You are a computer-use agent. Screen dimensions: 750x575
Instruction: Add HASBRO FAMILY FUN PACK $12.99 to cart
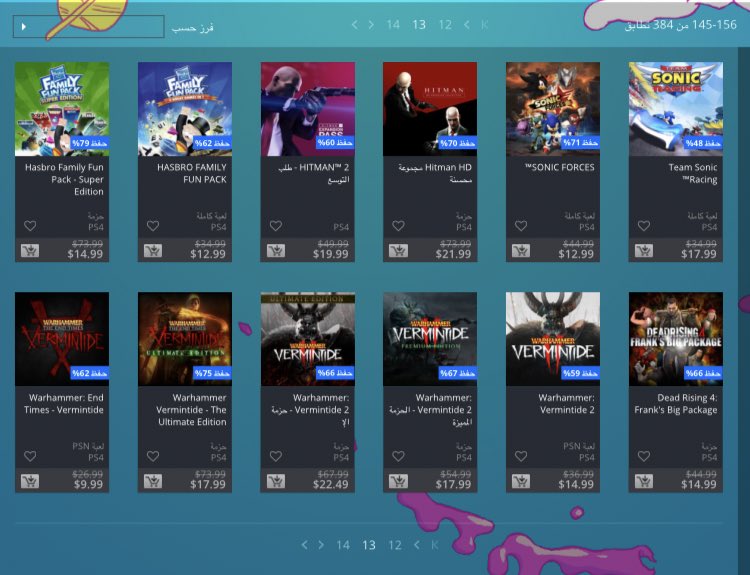[153, 250]
